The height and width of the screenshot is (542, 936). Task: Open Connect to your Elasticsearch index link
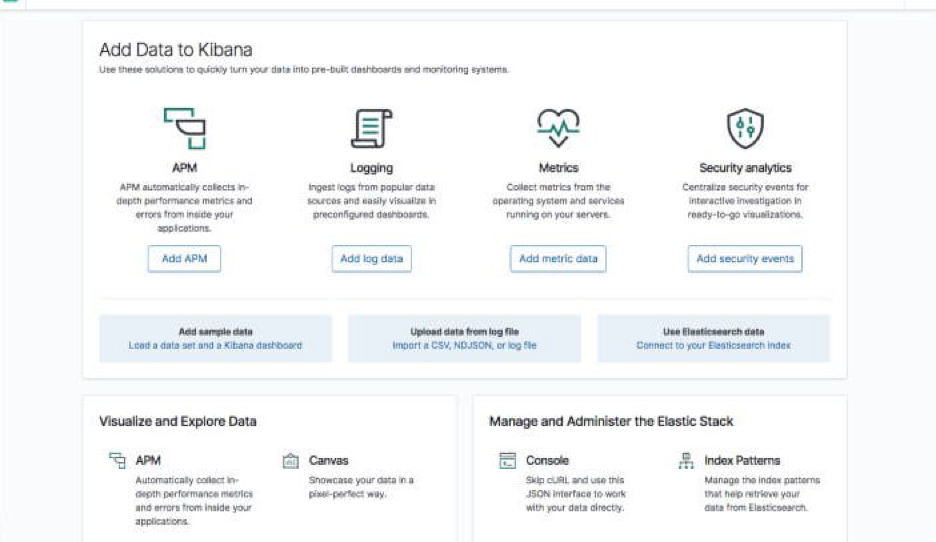713,346
